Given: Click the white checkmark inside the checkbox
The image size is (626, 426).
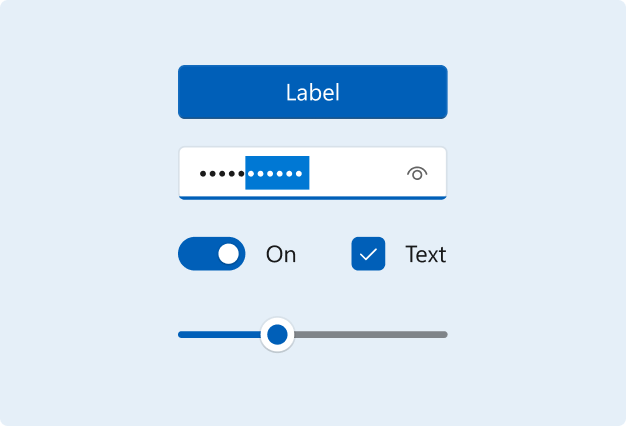Looking at the screenshot, I should [x=368, y=254].
